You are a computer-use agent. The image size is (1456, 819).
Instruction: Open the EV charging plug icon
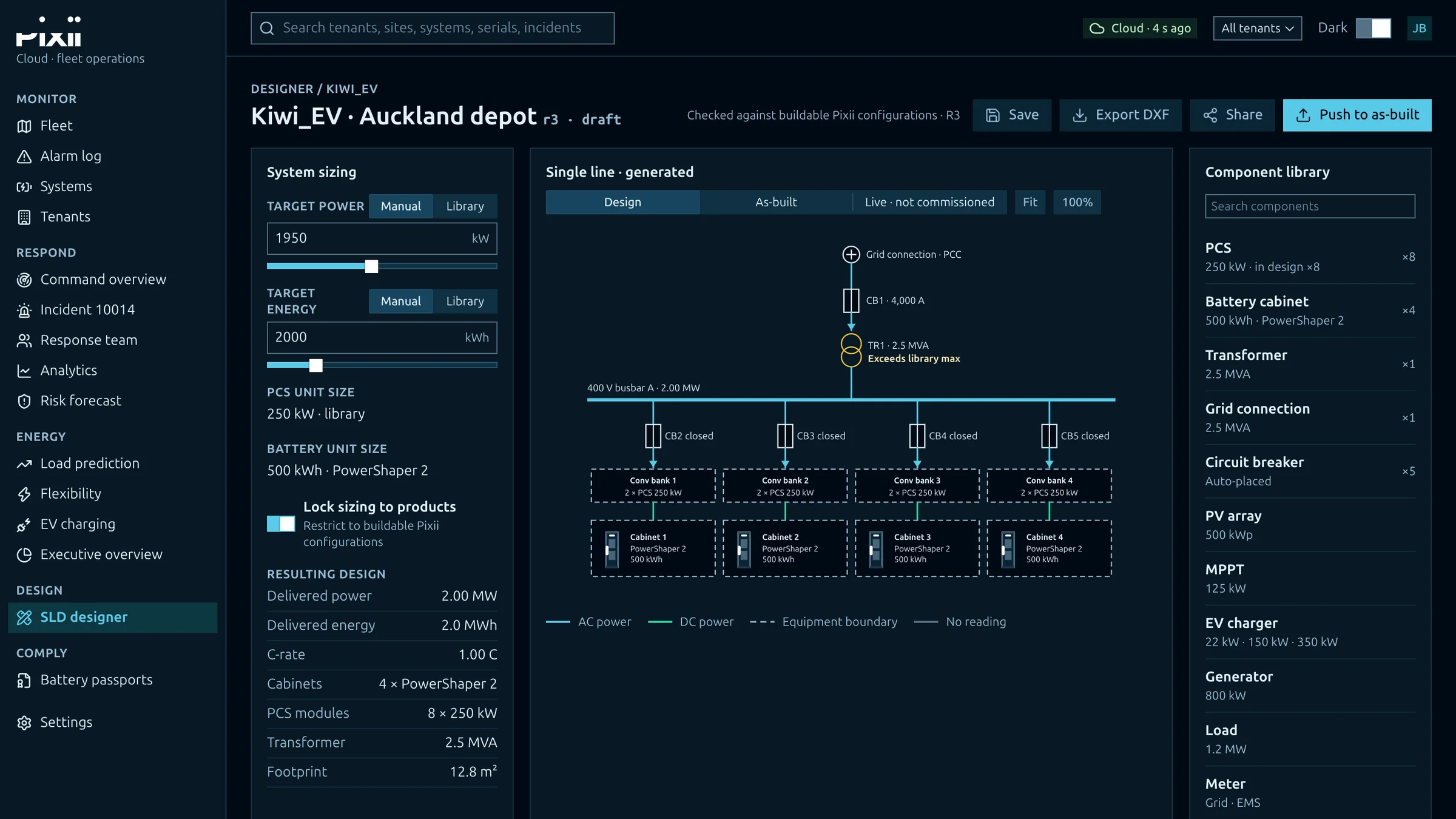coord(24,524)
